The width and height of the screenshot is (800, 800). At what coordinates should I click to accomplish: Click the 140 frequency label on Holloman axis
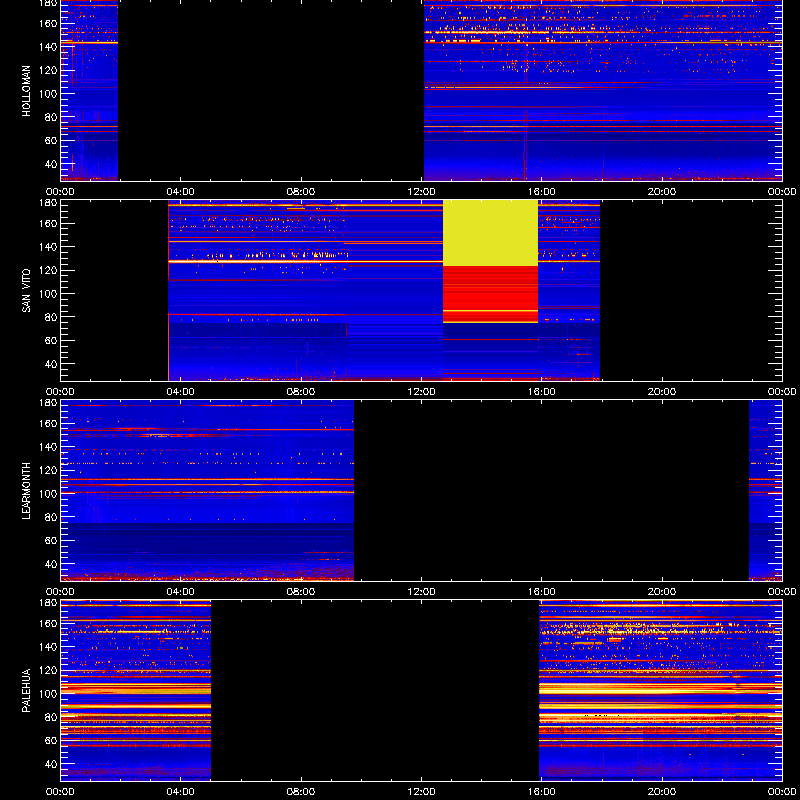pyautogui.click(x=49, y=47)
